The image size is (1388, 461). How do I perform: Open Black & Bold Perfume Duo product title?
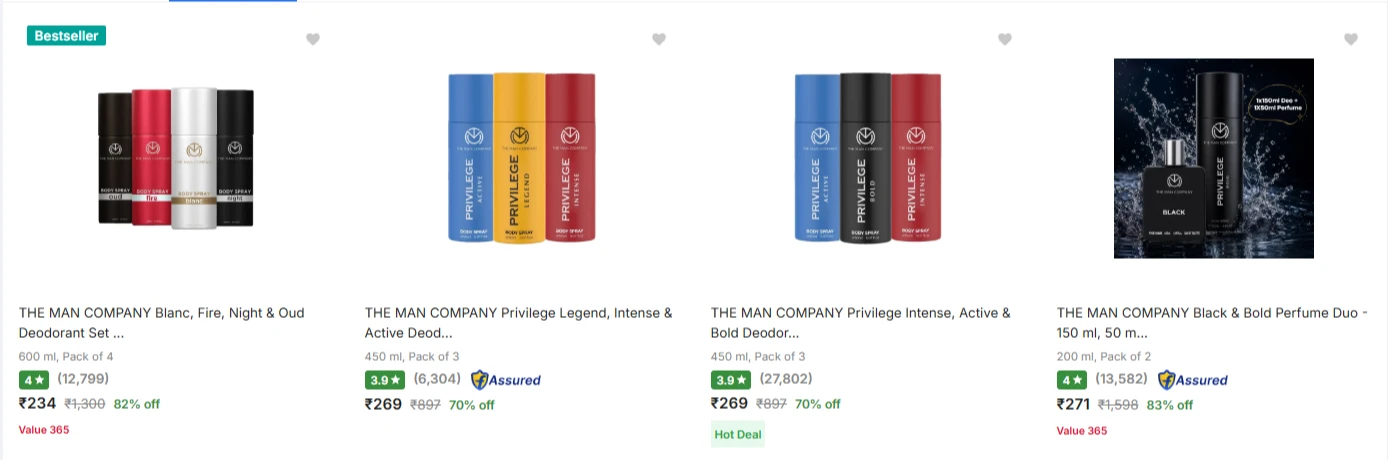[x=1212, y=322]
